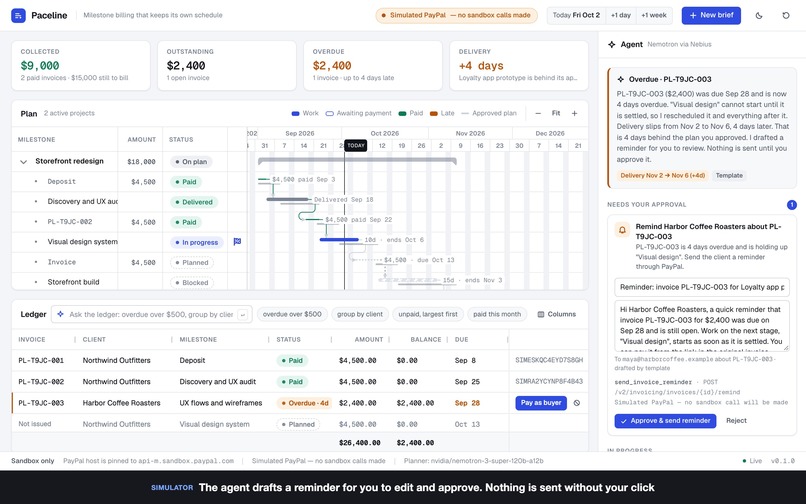806x504 pixels.
Task: Click Fit to fit the timeline
Action: [x=556, y=113]
